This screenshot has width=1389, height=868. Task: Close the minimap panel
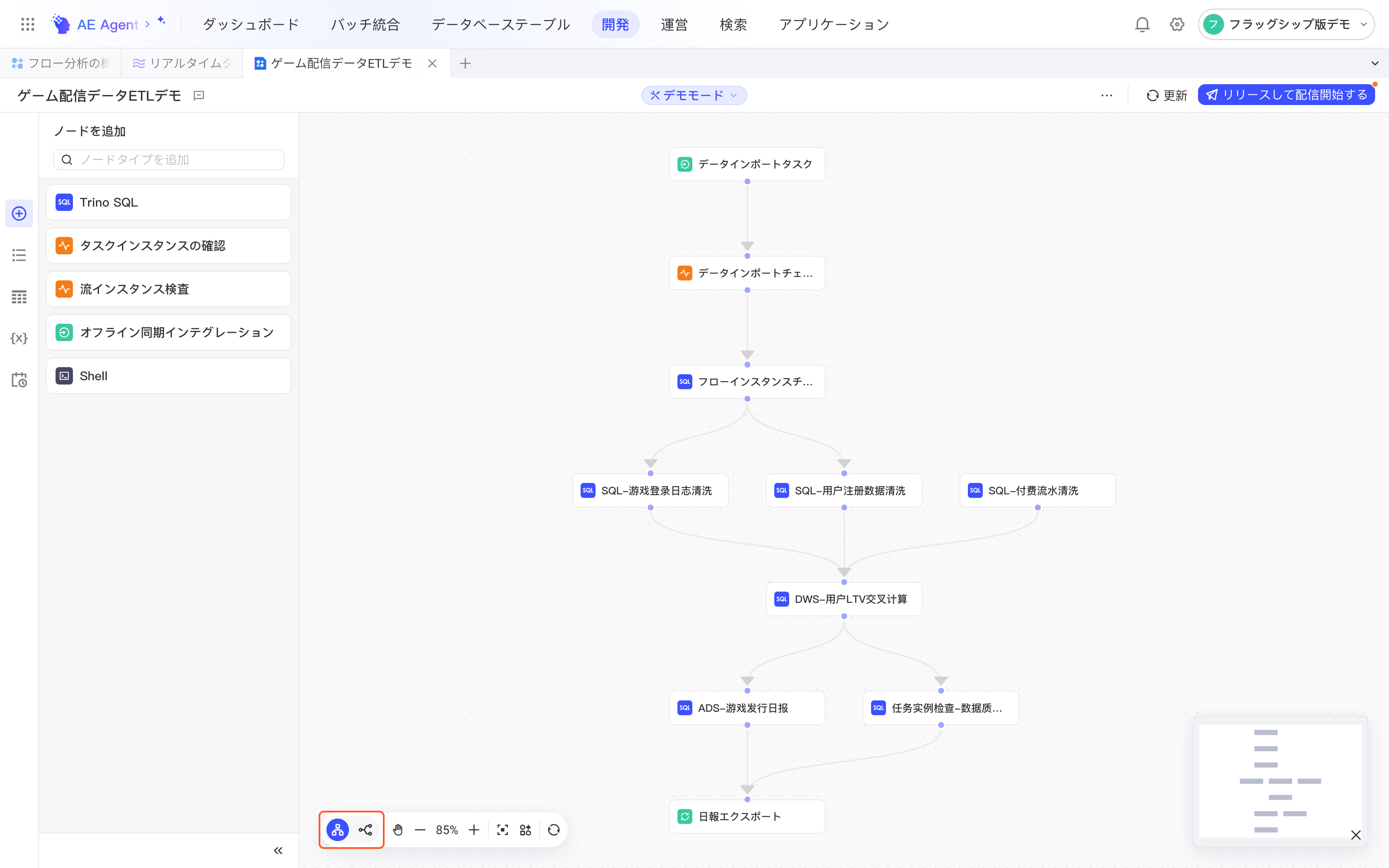[x=1356, y=835]
